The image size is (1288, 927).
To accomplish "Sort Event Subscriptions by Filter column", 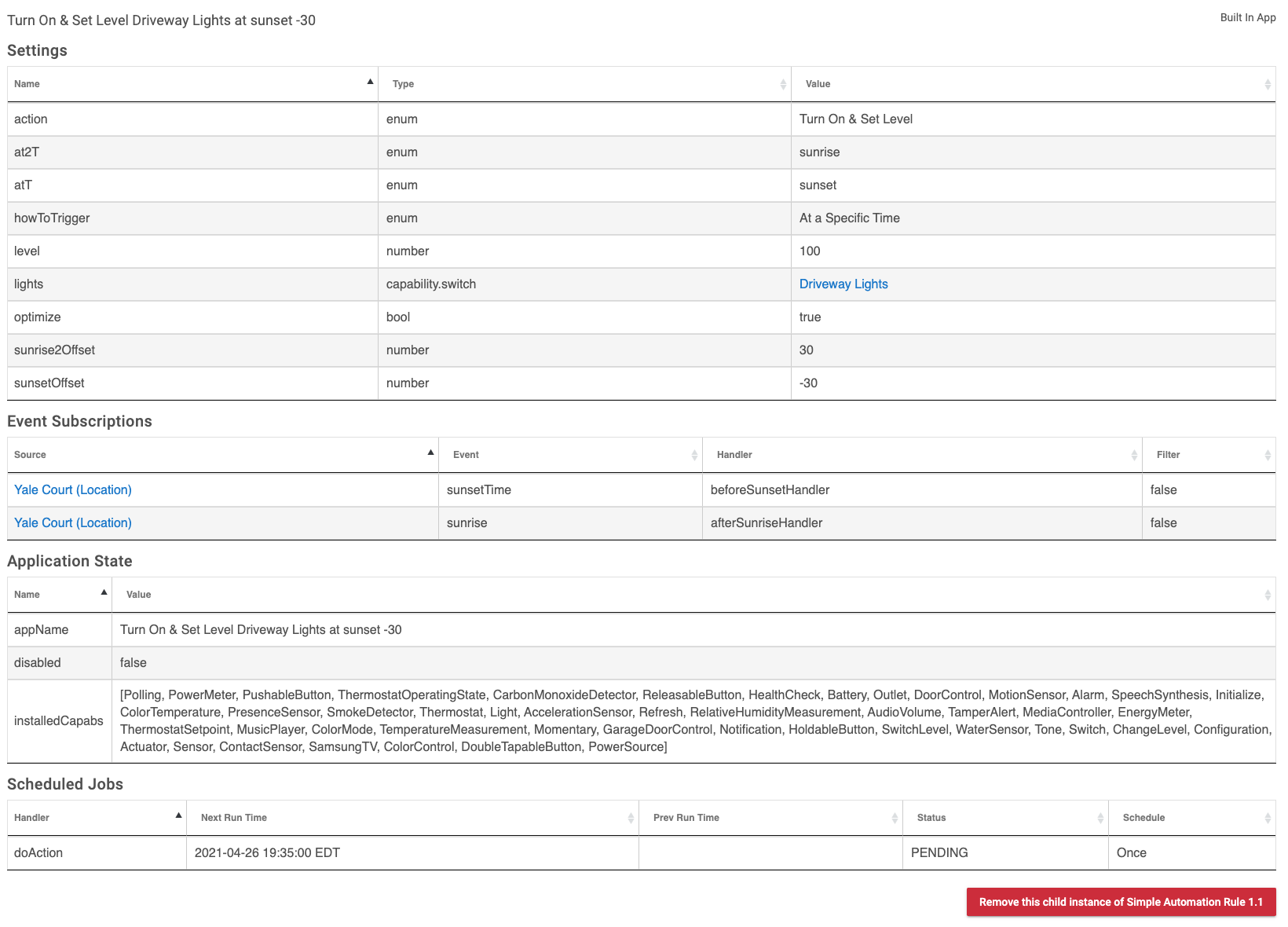I will [1209, 455].
